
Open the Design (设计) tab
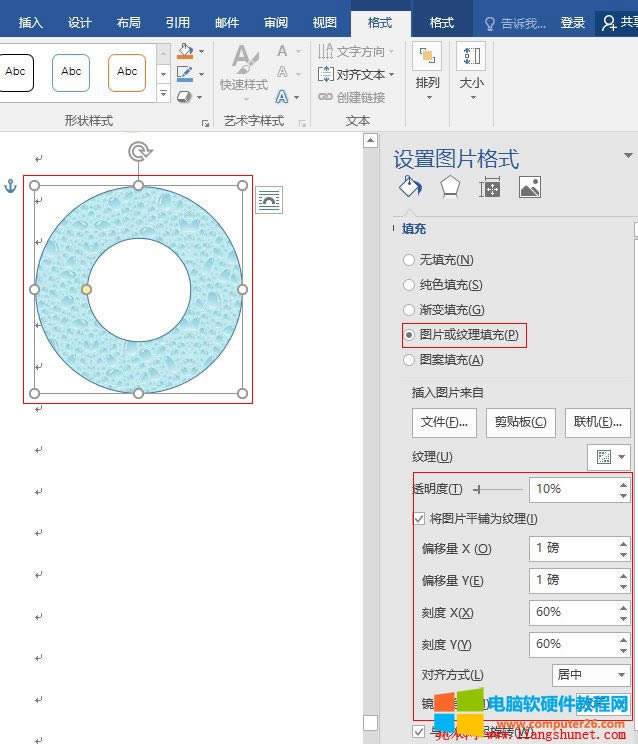(x=80, y=23)
